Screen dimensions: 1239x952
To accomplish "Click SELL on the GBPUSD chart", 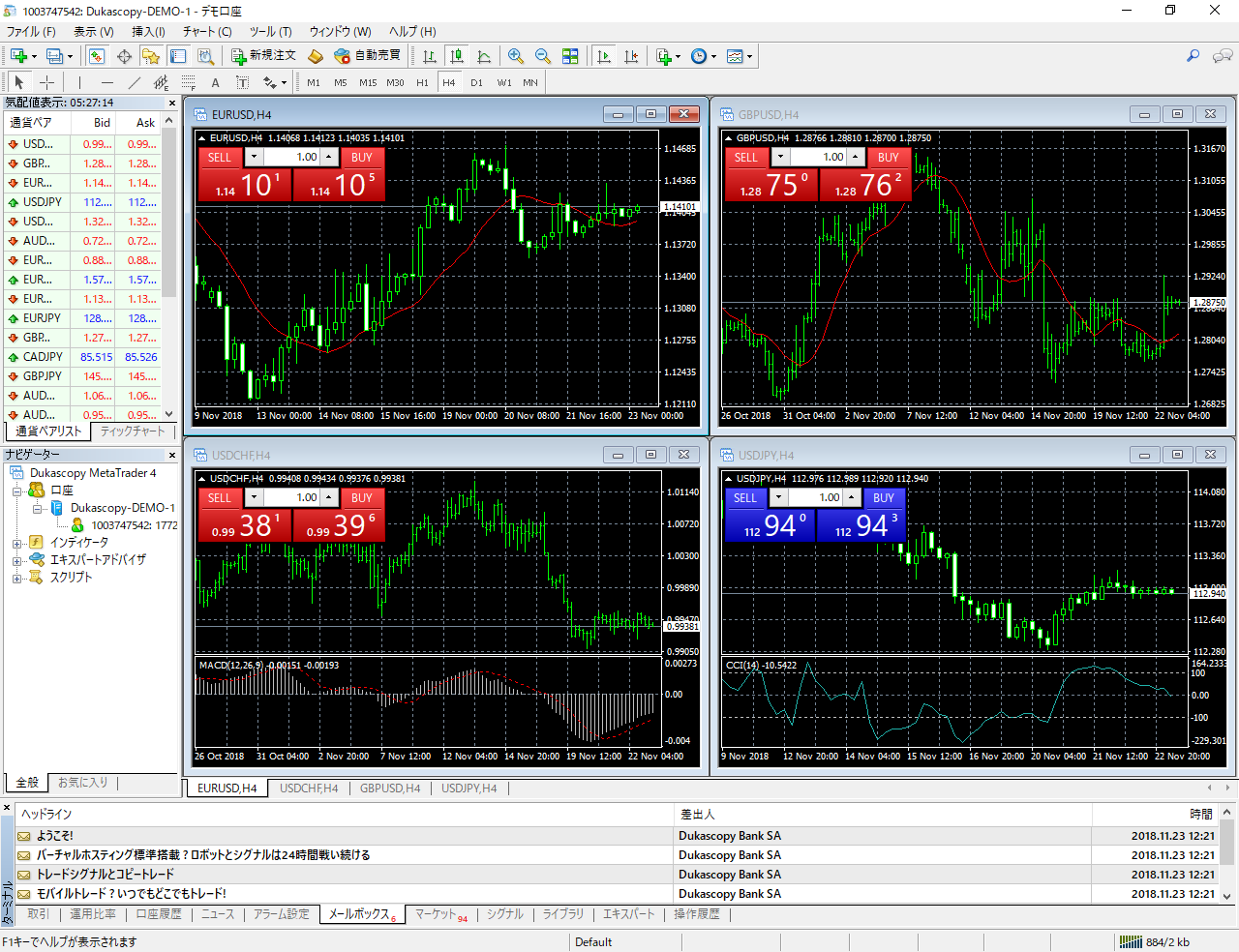I will click(746, 158).
